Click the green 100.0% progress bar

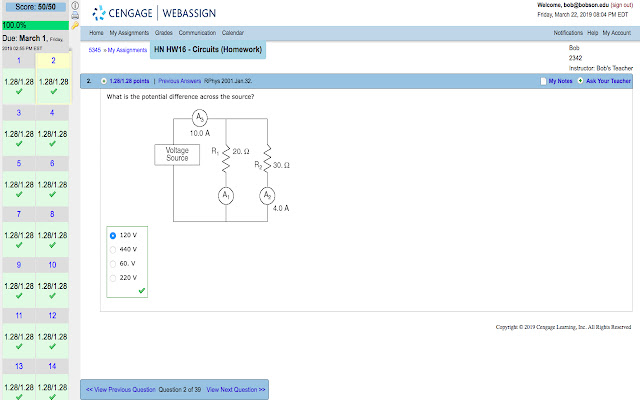pyautogui.click(x=36, y=25)
